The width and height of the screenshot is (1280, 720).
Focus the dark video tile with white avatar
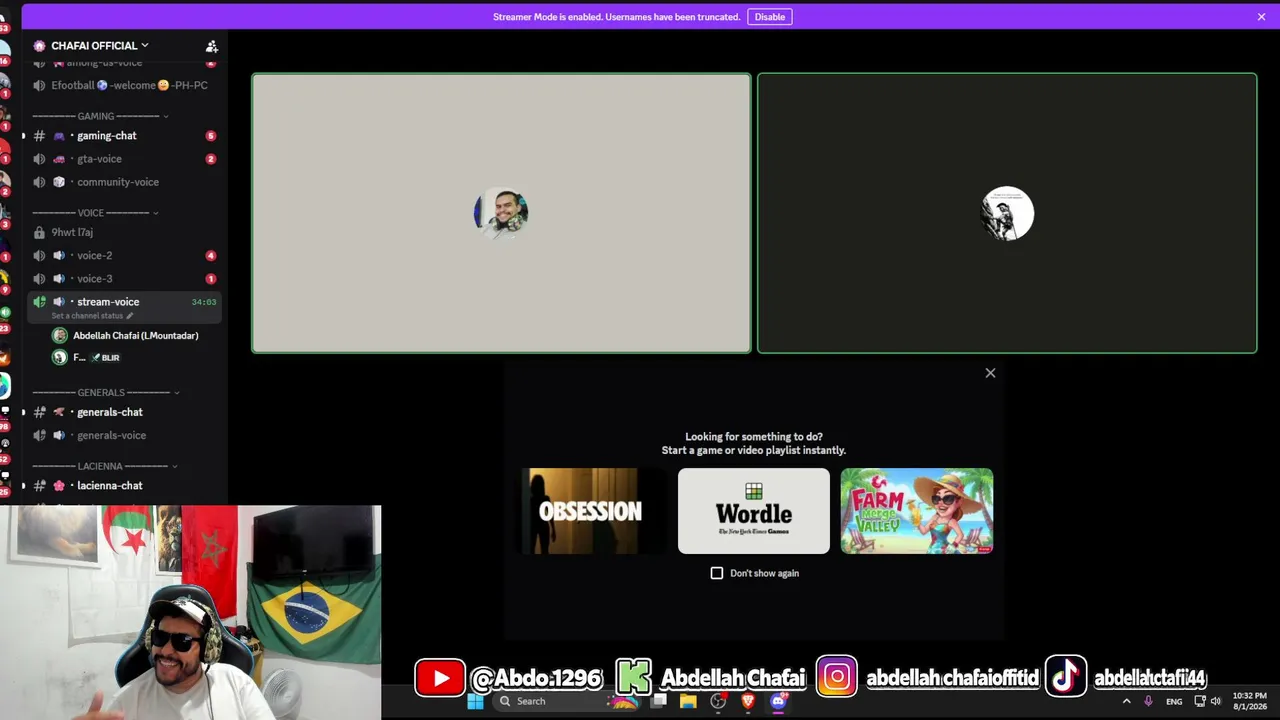pos(1007,213)
